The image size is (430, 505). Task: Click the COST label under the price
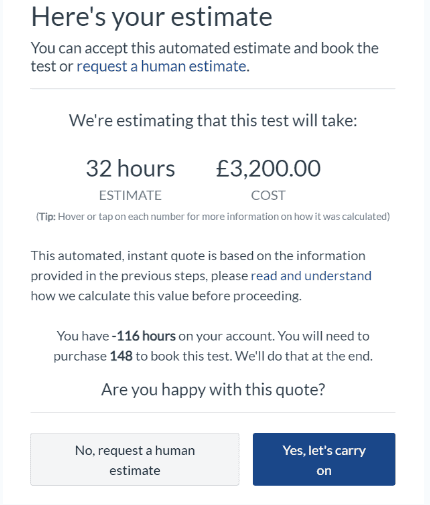click(268, 195)
